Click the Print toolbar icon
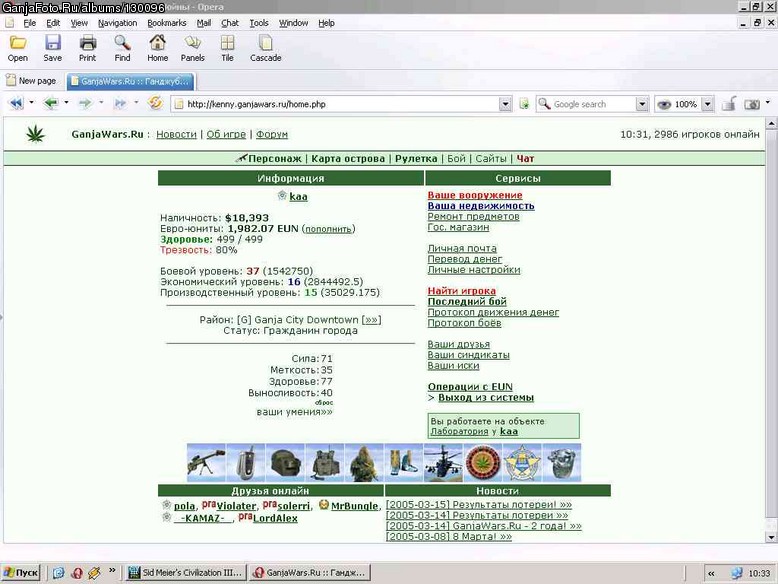Screen dimensions: 778x584 click(x=87, y=43)
